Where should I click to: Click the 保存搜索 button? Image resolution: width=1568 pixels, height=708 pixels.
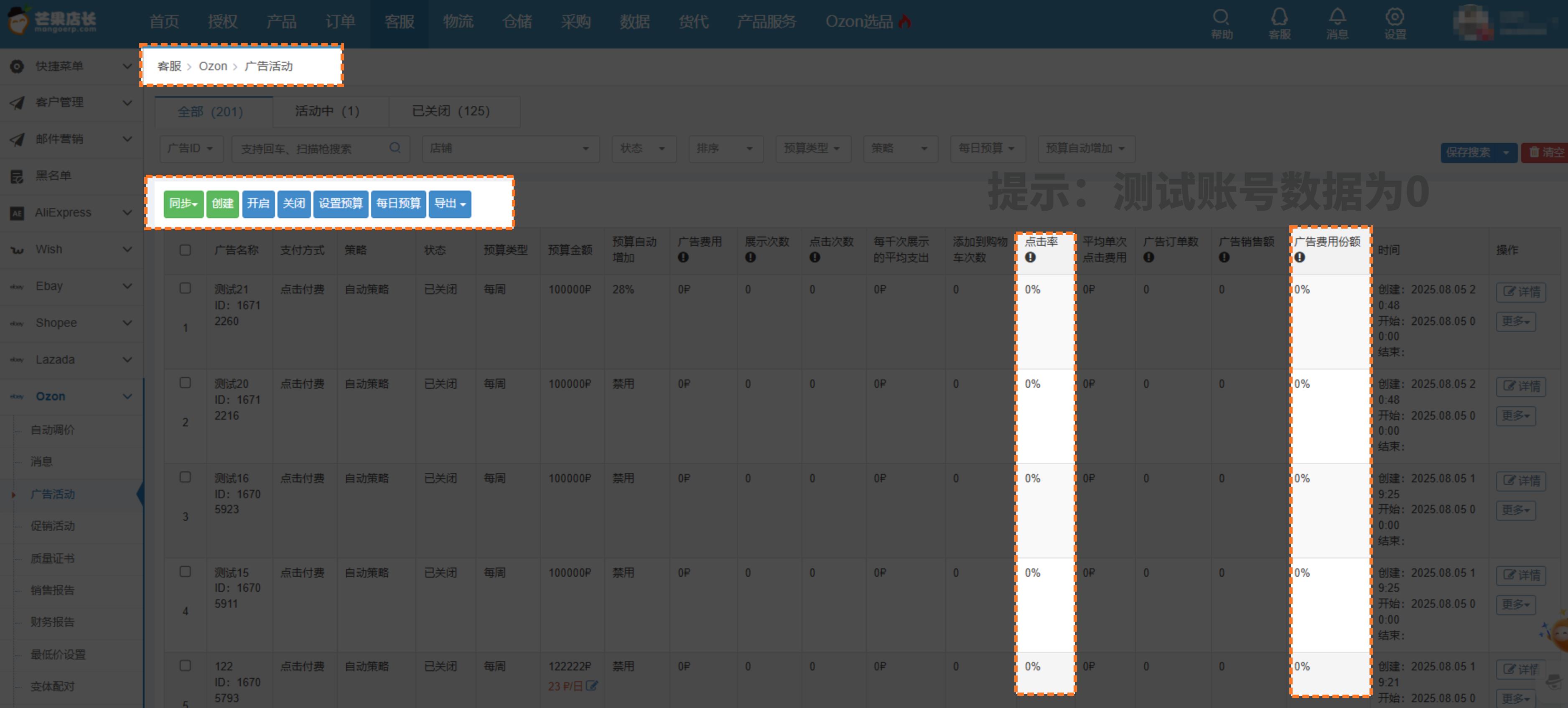1469,152
